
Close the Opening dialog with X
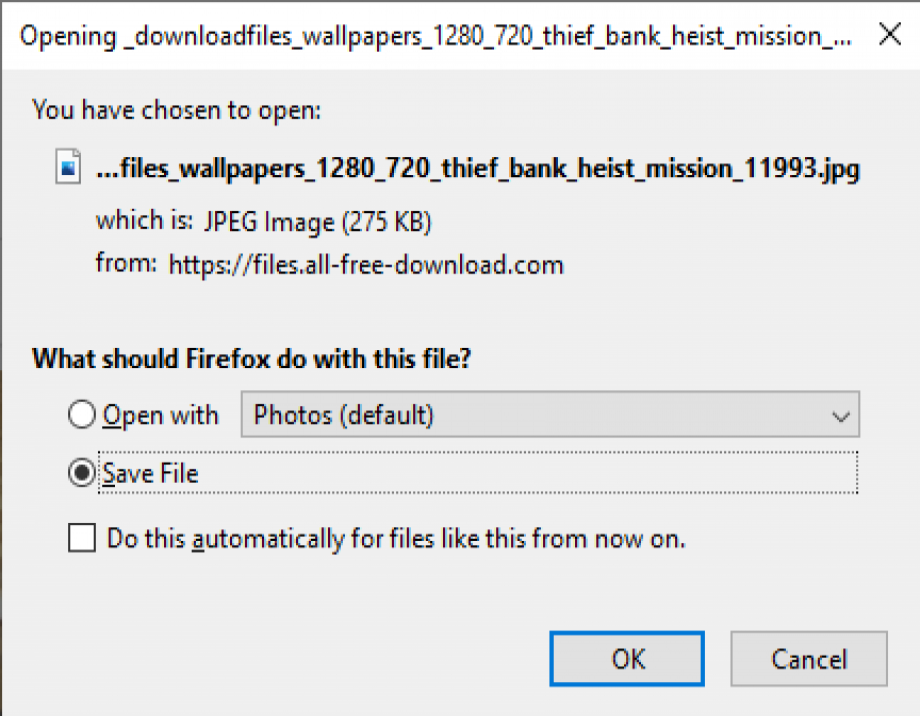pos(888,35)
